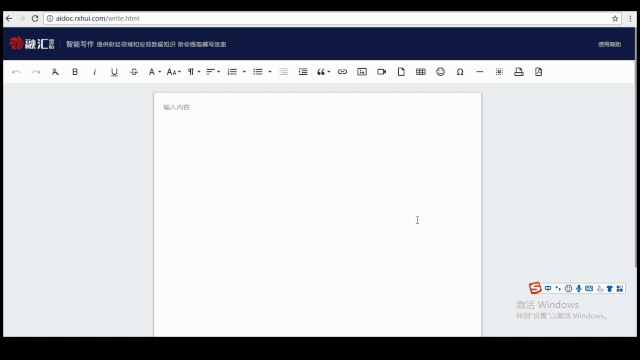Open special characters Omega menu
Image resolution: width=640 pixels, height=360 pixels.
[460, 72]
